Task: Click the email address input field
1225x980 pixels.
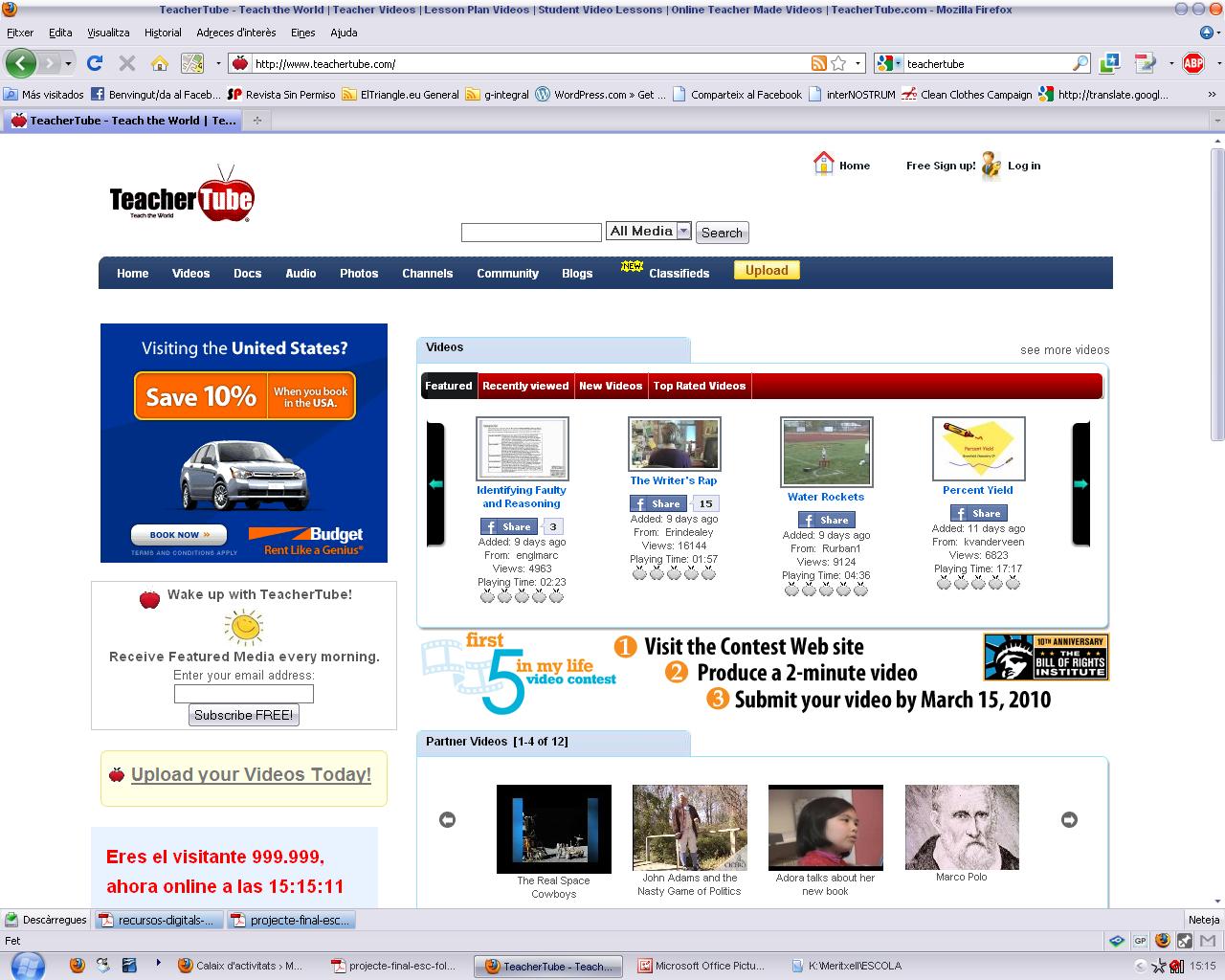Action: [244, 694]
